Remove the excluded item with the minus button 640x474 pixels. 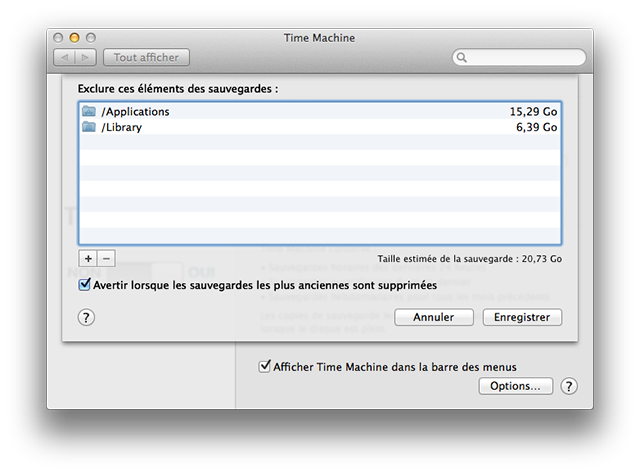pos(106,258)
